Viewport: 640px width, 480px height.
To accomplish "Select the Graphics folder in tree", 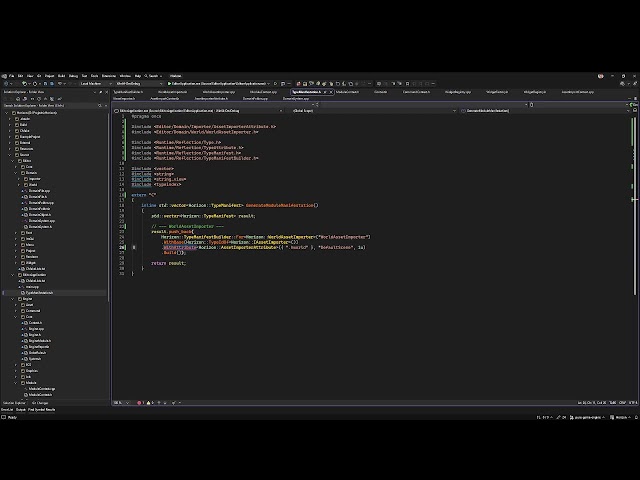I will tap(32, 371).
